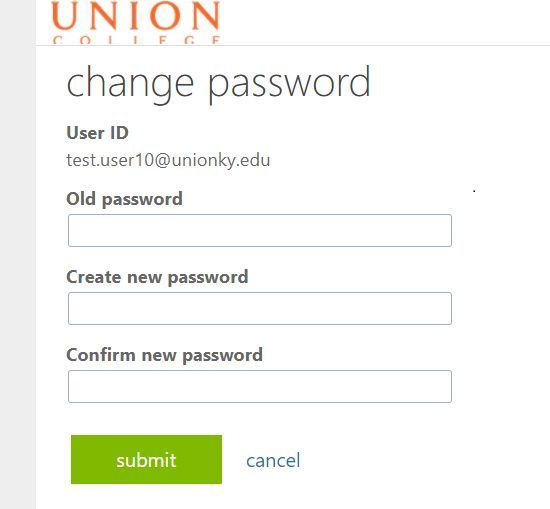The width and height of the screenshot is (550, 509).
Task: Click the Old password label
Action: pyautogui.click(x=125, y=199)
